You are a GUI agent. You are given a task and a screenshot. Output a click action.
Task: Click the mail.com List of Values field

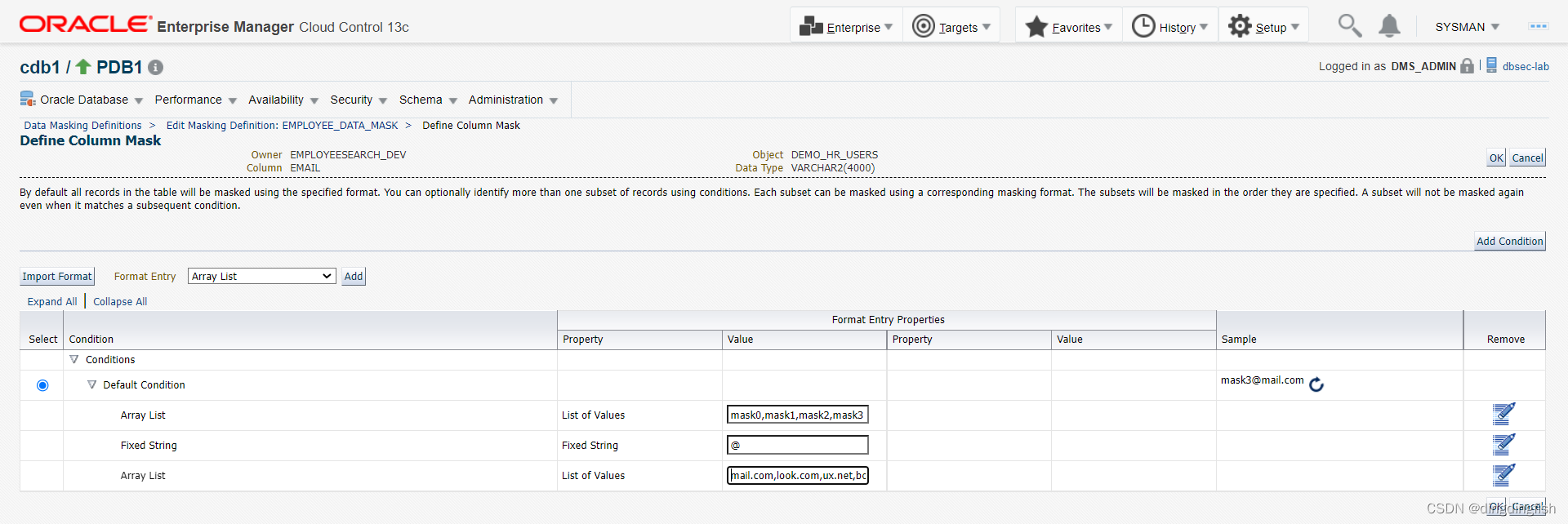(798, 475)
